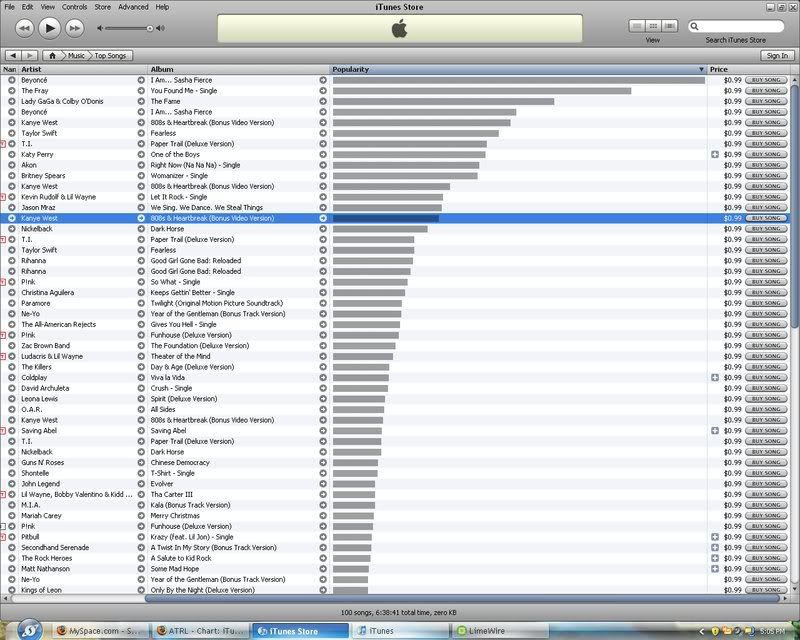Go back with the store back arrow
The height and width of the screenshot is (640, 800).
(13, 56)
